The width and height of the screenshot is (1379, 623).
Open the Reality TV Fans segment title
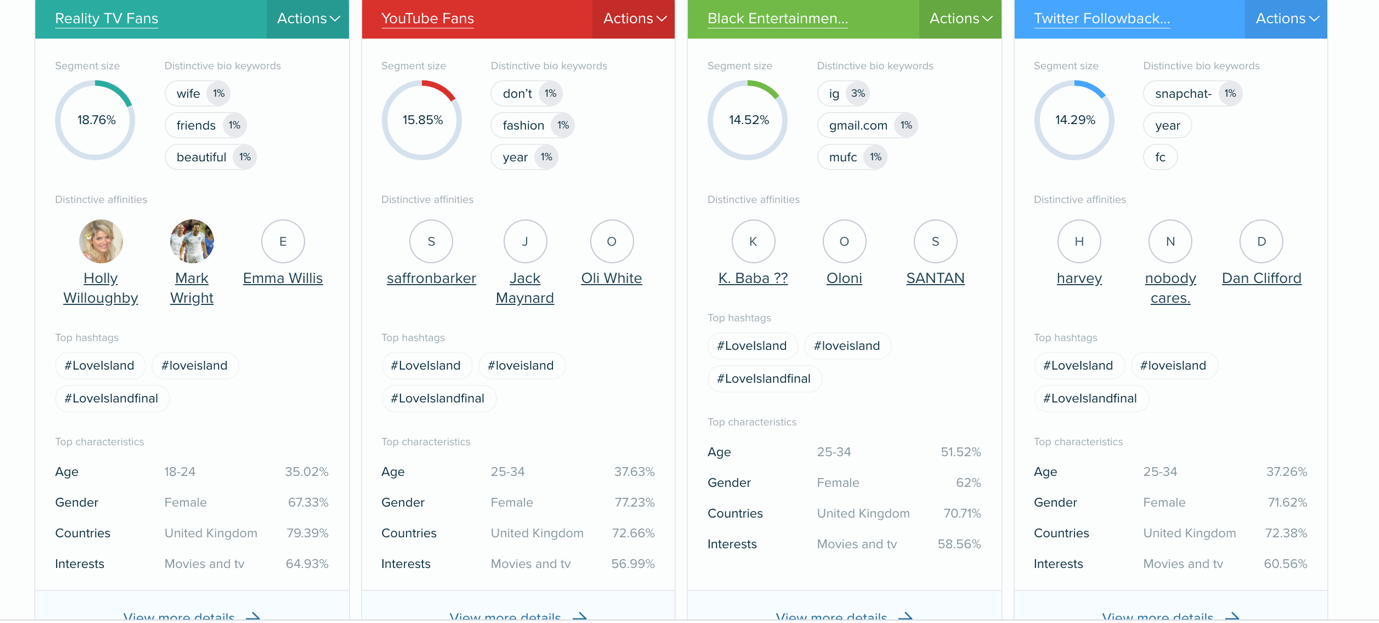(x=106, y=19)
